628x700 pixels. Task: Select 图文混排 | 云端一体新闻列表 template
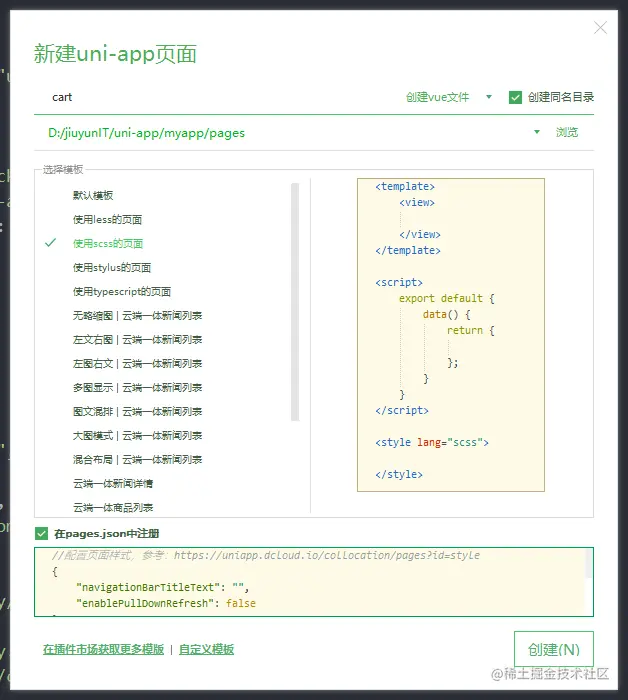click(137, 412)
